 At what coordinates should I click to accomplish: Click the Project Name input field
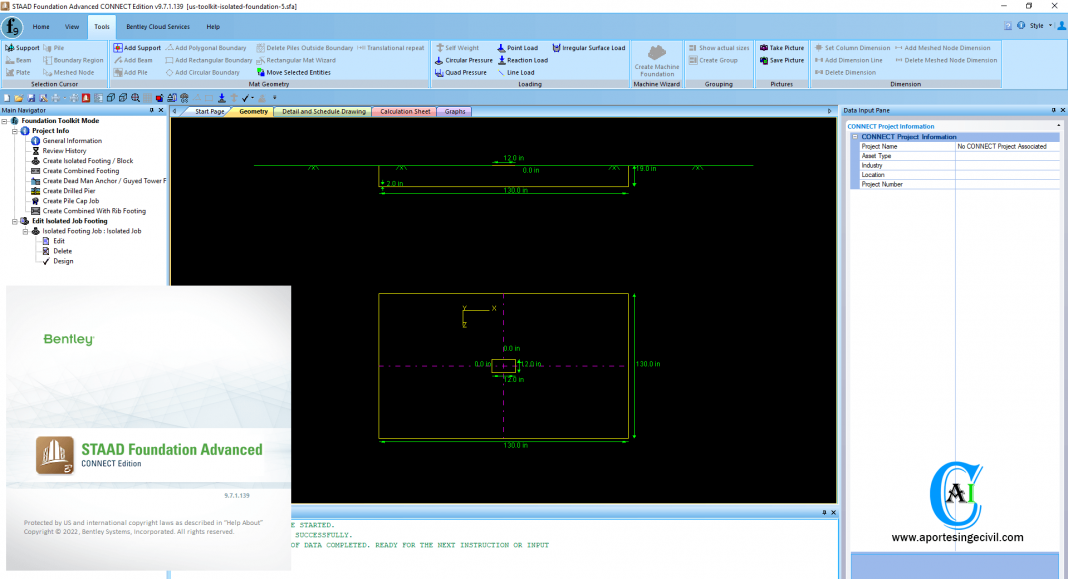[x=1005, y=146]
